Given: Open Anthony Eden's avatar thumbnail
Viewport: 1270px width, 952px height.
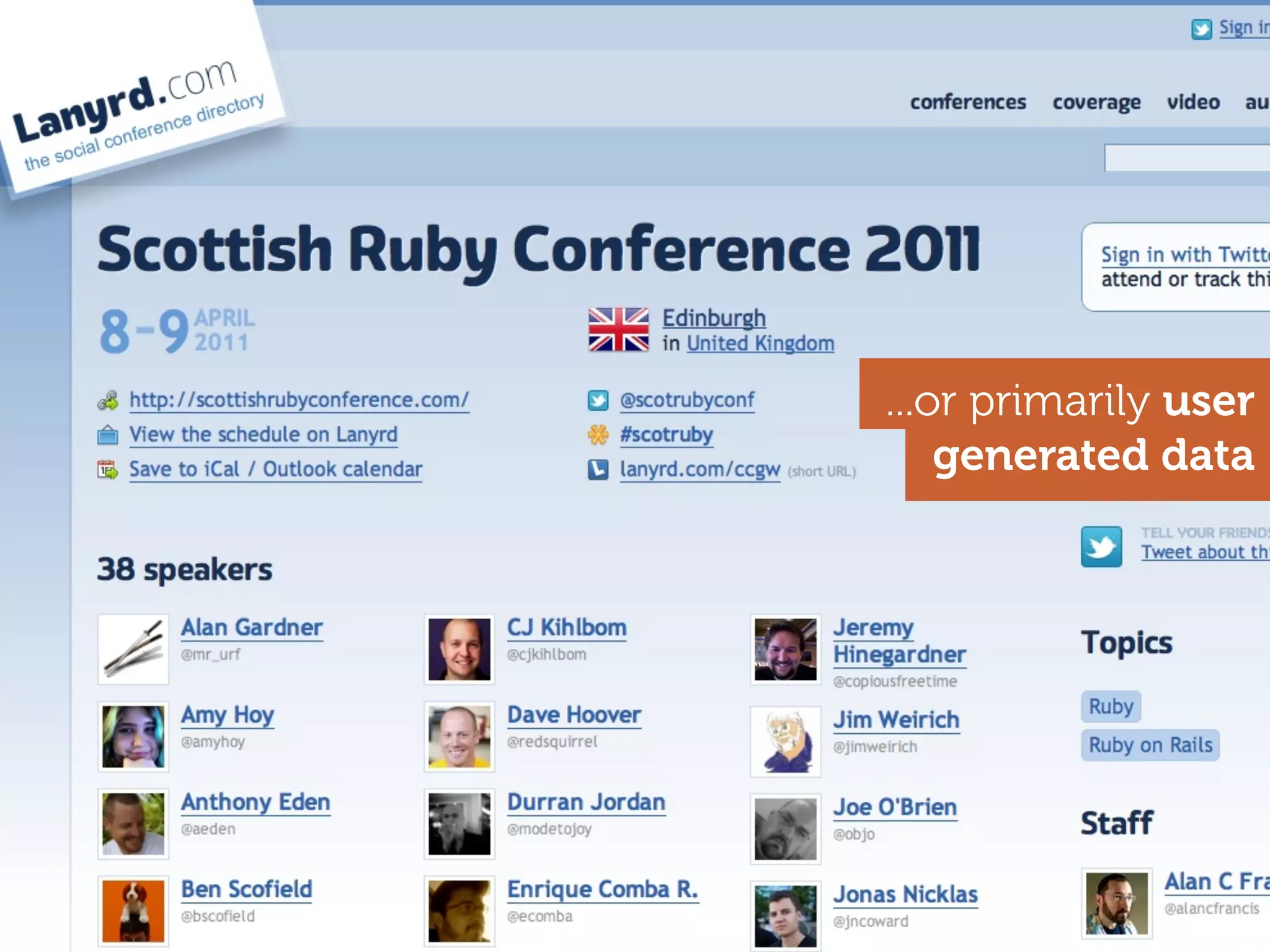Looking at the screenshot, I should 133,824.
